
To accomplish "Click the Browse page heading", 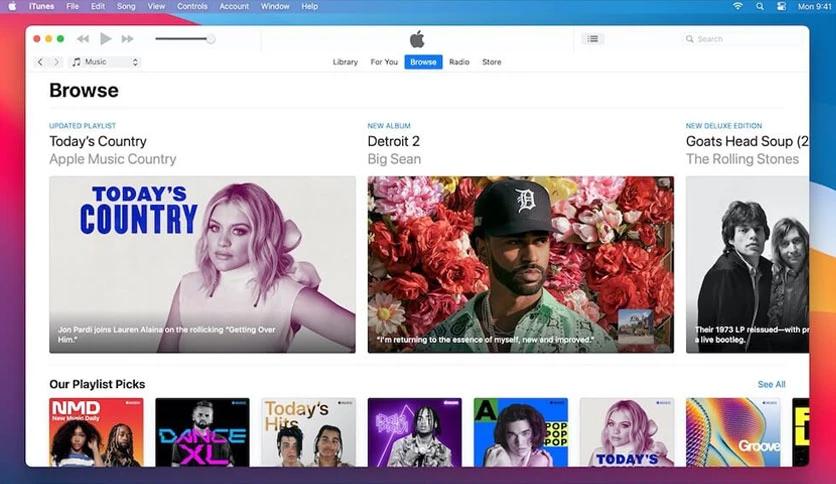I will click(x=84, y=90).
